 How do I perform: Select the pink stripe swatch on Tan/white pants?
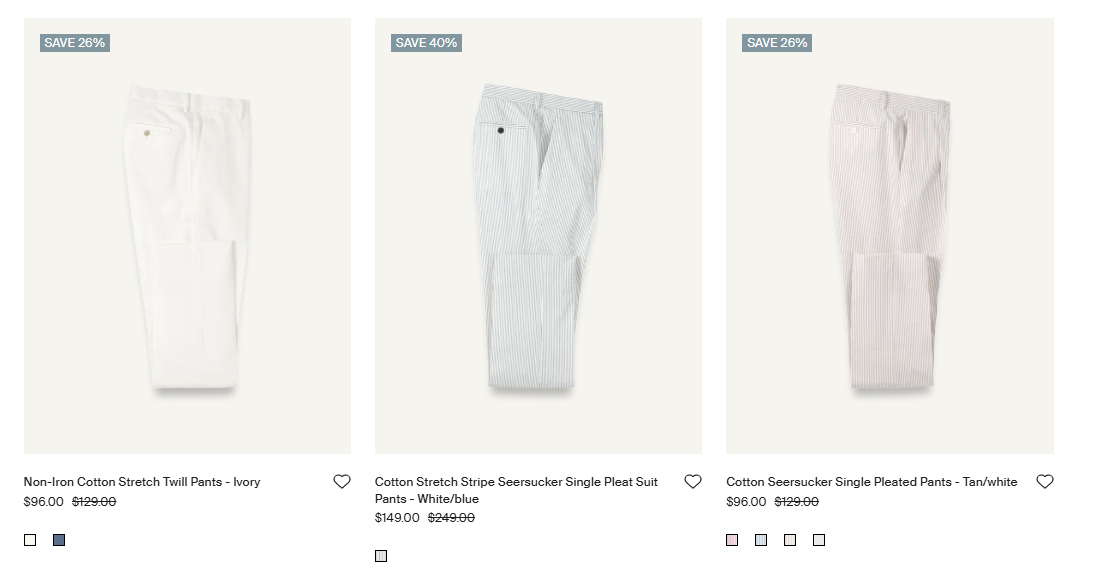point(732,539)
